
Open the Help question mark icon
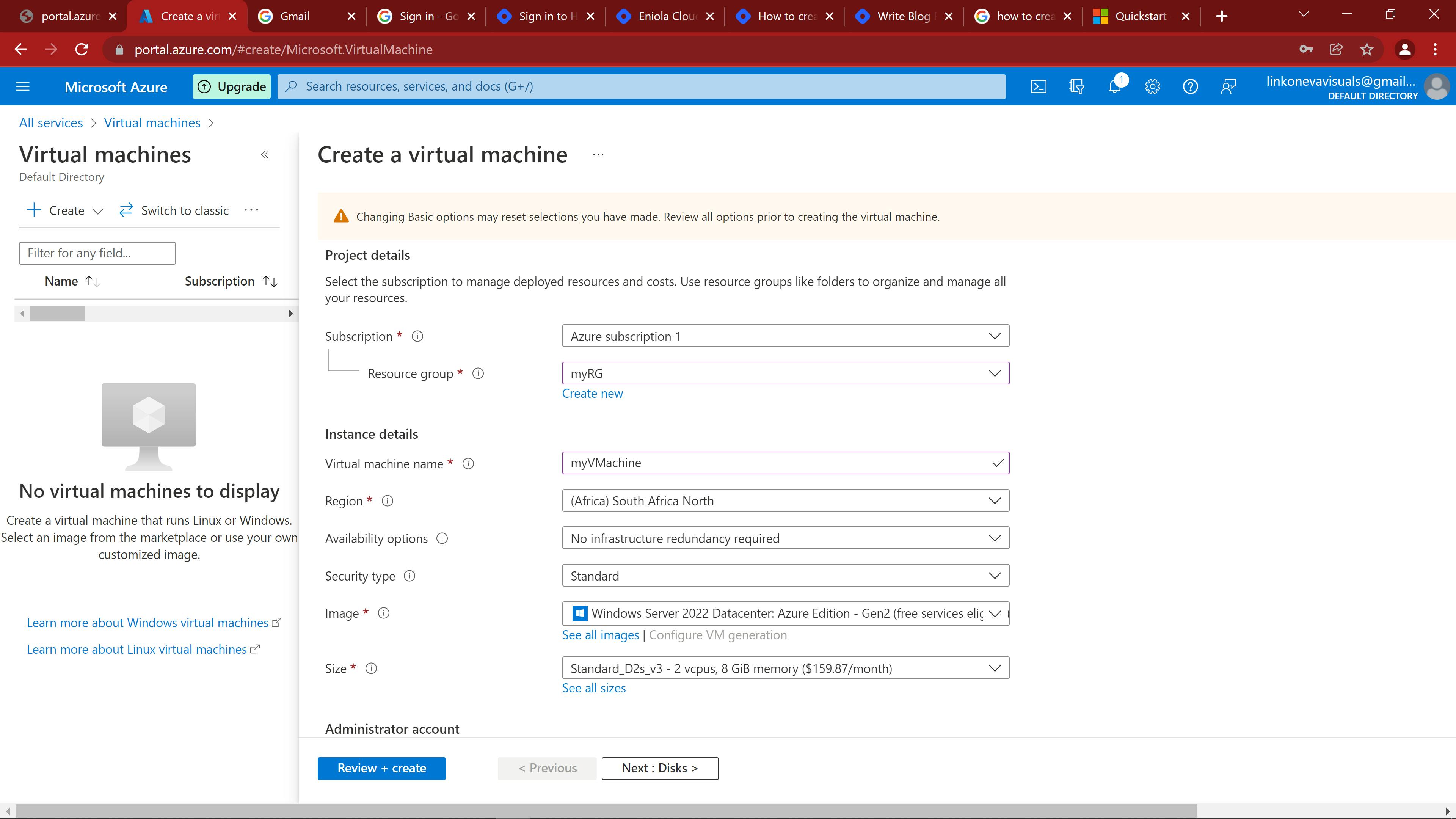click(x=1190, y=86)
